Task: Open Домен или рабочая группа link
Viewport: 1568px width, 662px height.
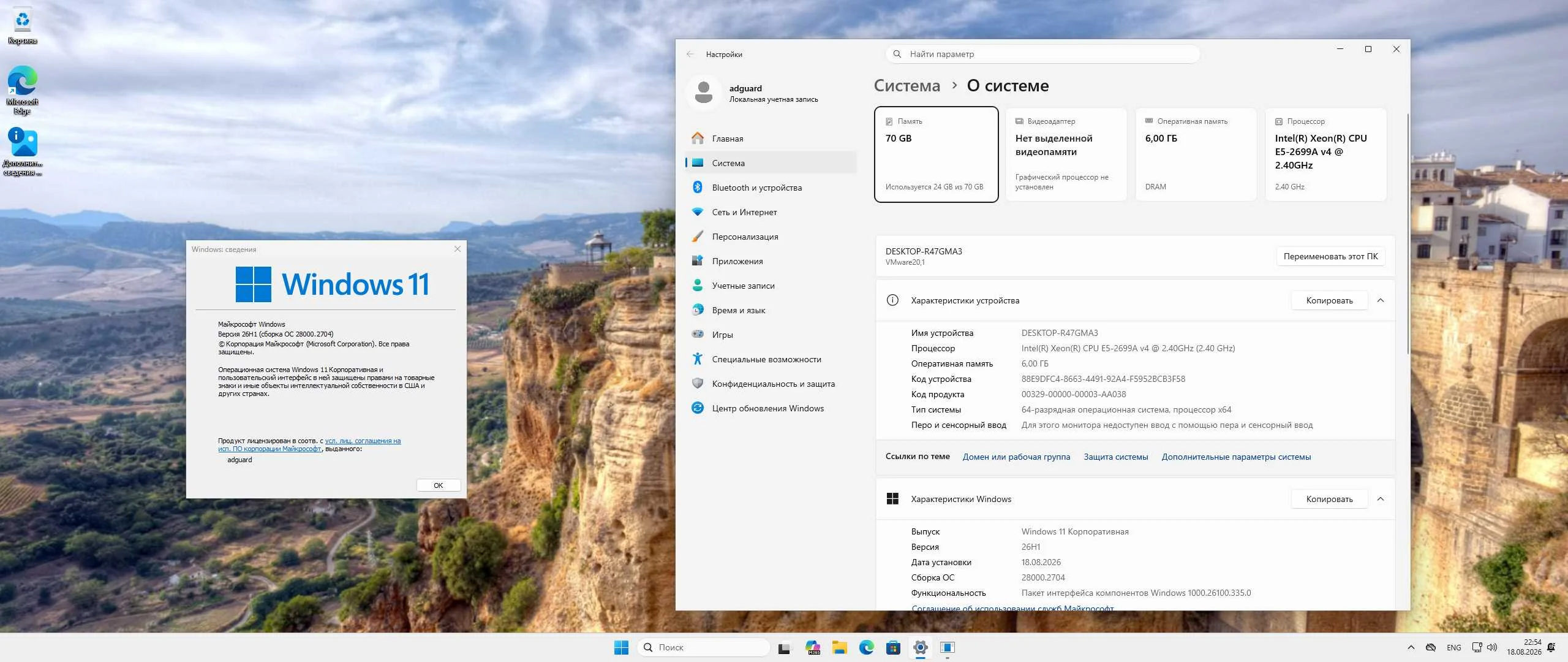Action: coord(1016,457)
